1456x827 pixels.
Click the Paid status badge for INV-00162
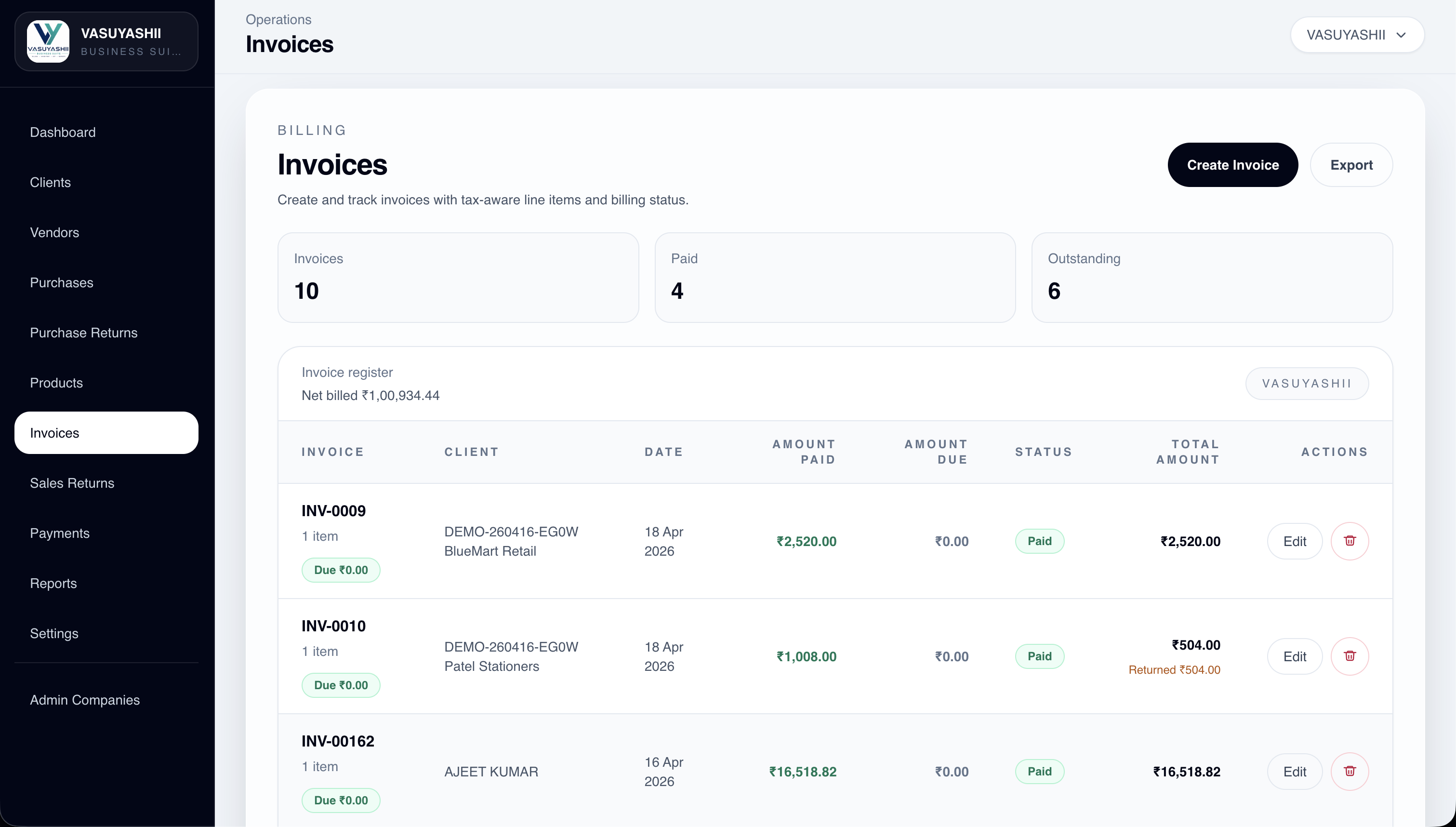click(x=1039, y=772)
